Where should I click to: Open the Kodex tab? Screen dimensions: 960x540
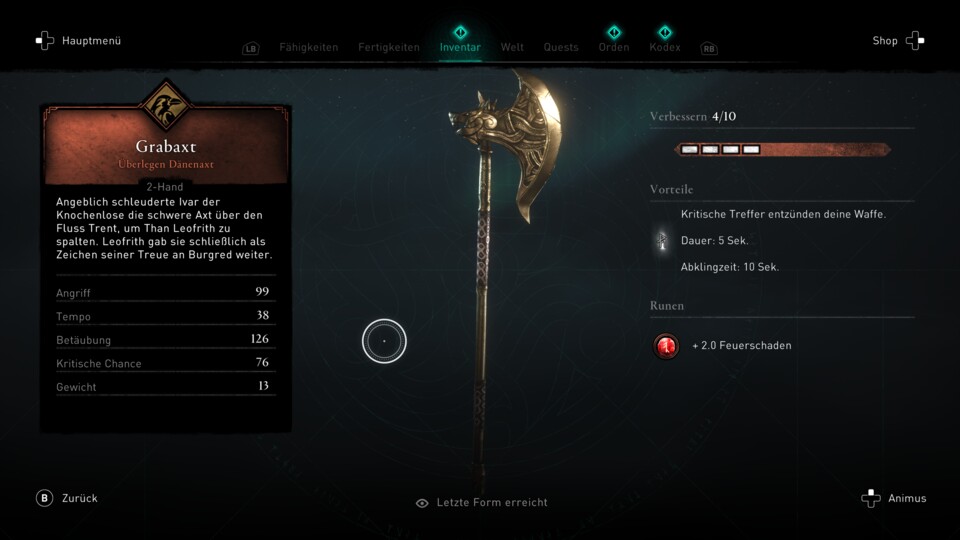pos(664,47)
